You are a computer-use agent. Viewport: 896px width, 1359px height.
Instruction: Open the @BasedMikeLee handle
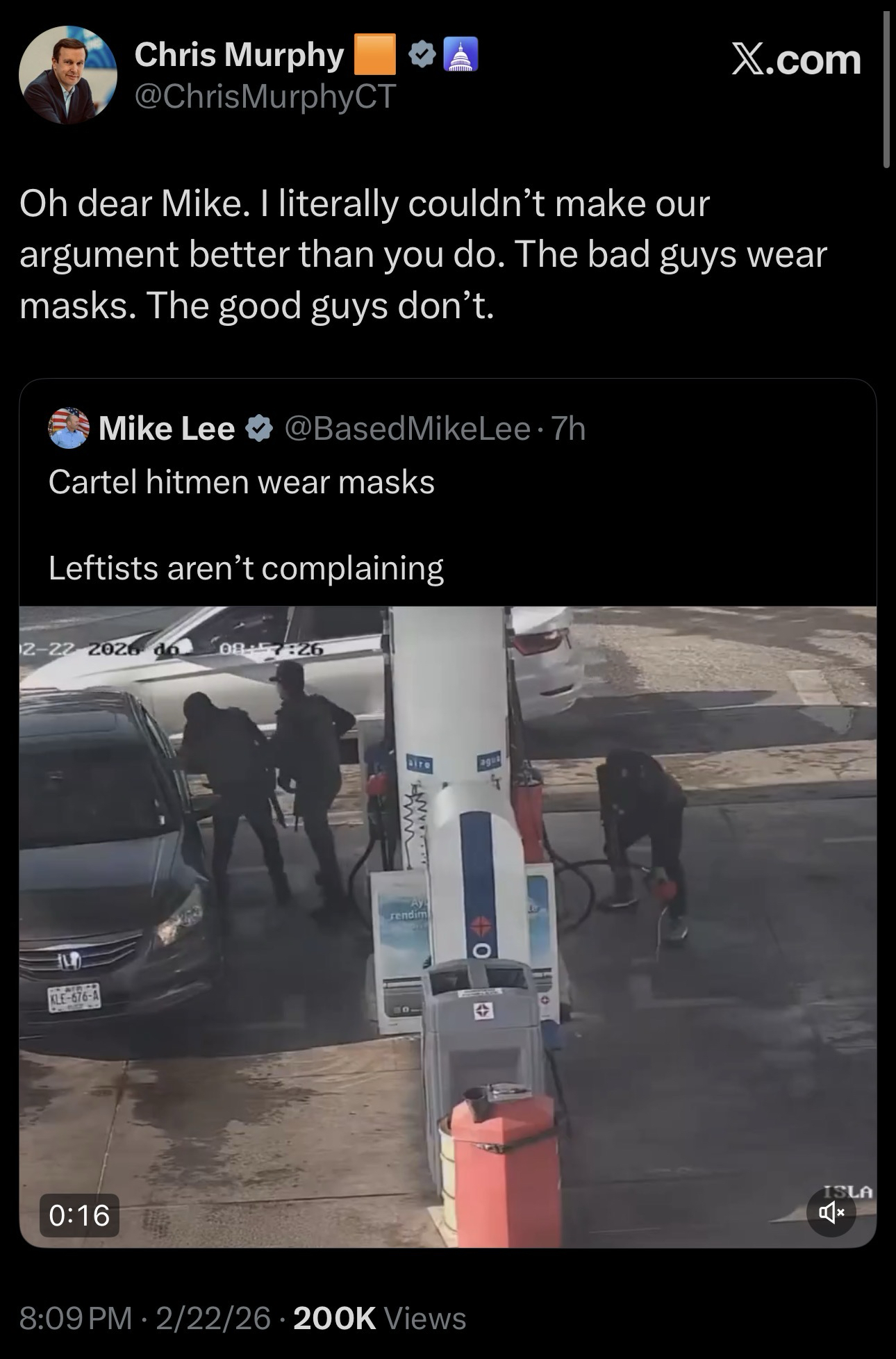point(407,429)
